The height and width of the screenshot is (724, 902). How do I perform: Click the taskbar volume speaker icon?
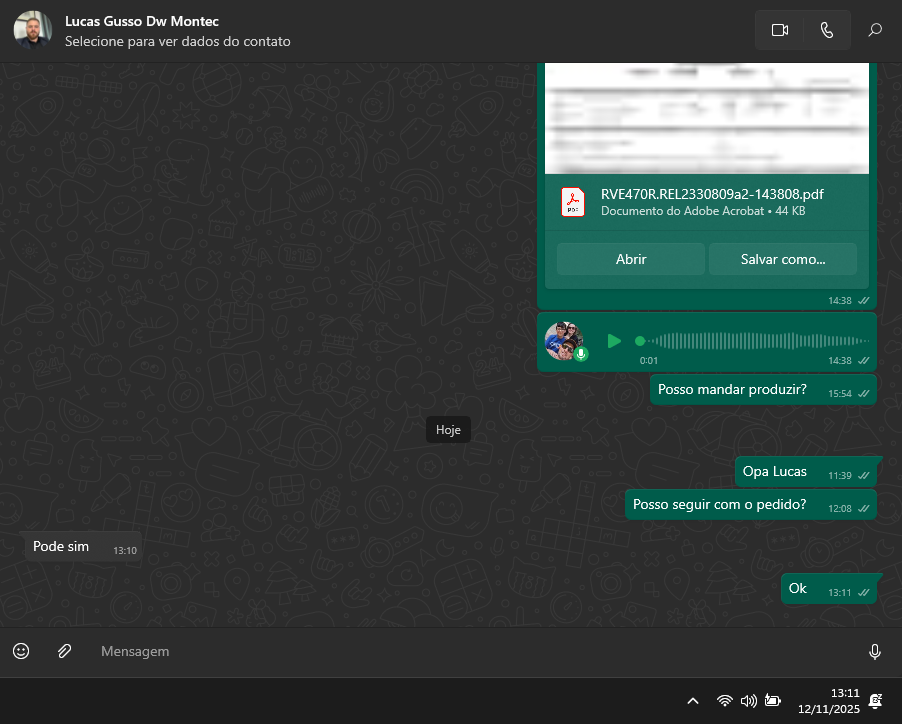pos(748,701)
